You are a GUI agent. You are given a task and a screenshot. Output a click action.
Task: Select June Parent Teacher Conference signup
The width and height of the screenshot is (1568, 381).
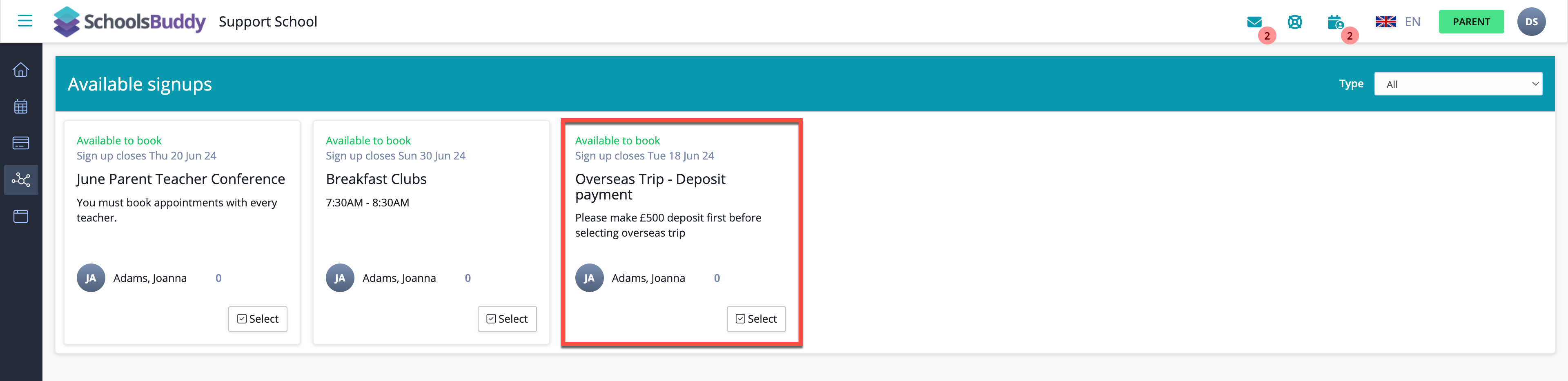[x=258, y=319]
